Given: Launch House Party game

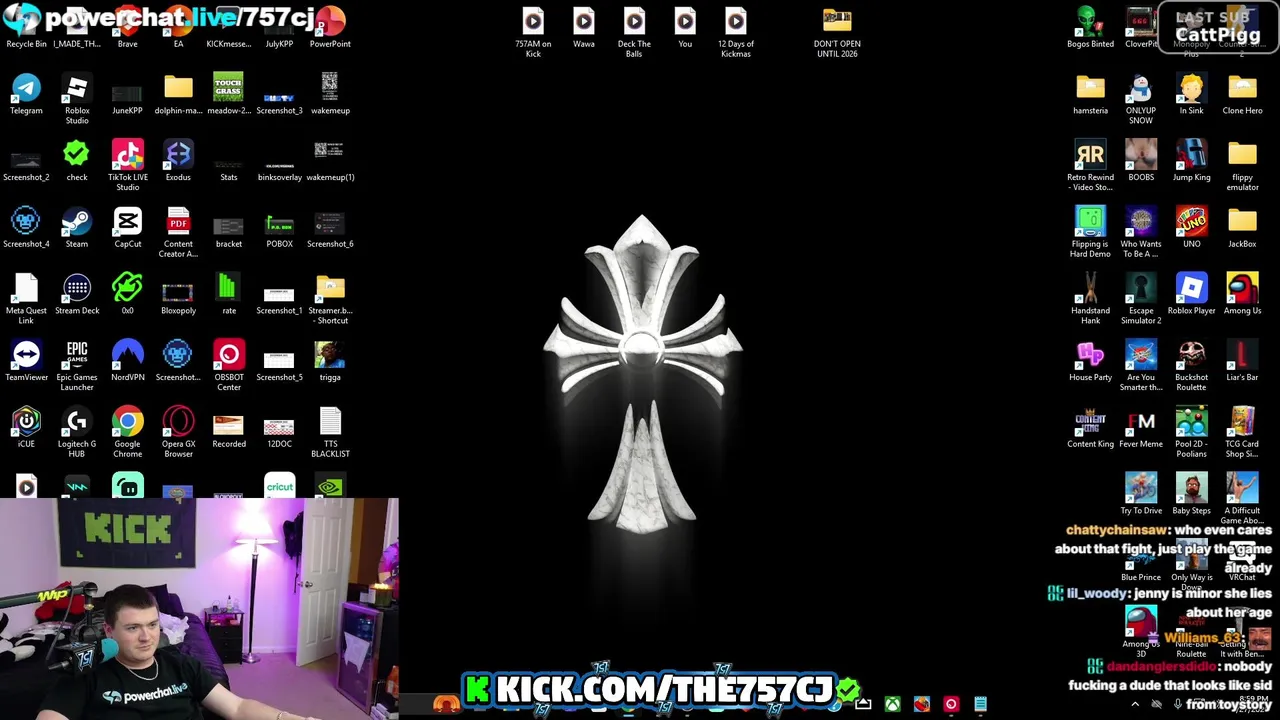Looking at the screenshot, I should [1090, 362].
